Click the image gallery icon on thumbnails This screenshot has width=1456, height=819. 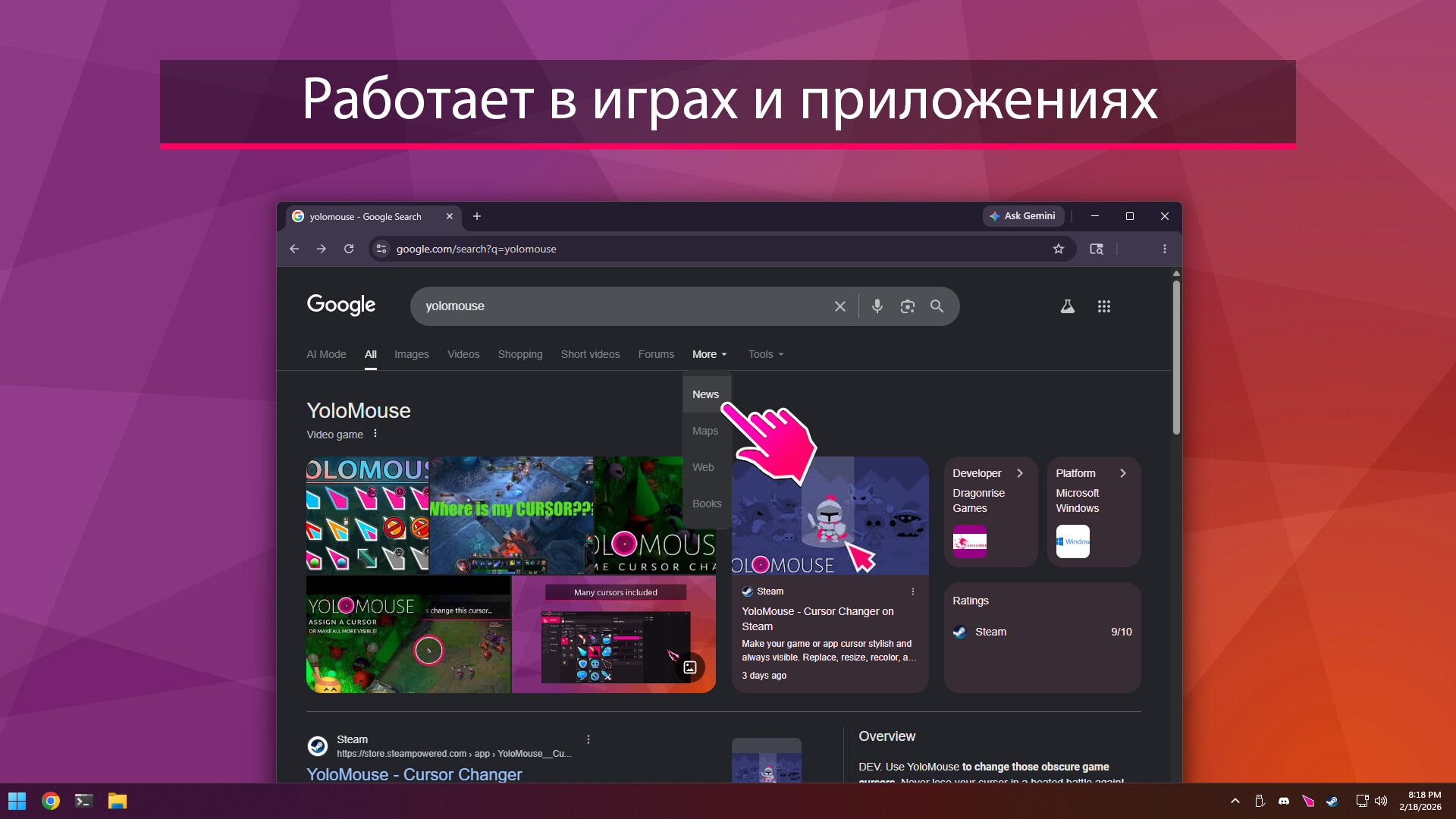[x=690, y=667]
